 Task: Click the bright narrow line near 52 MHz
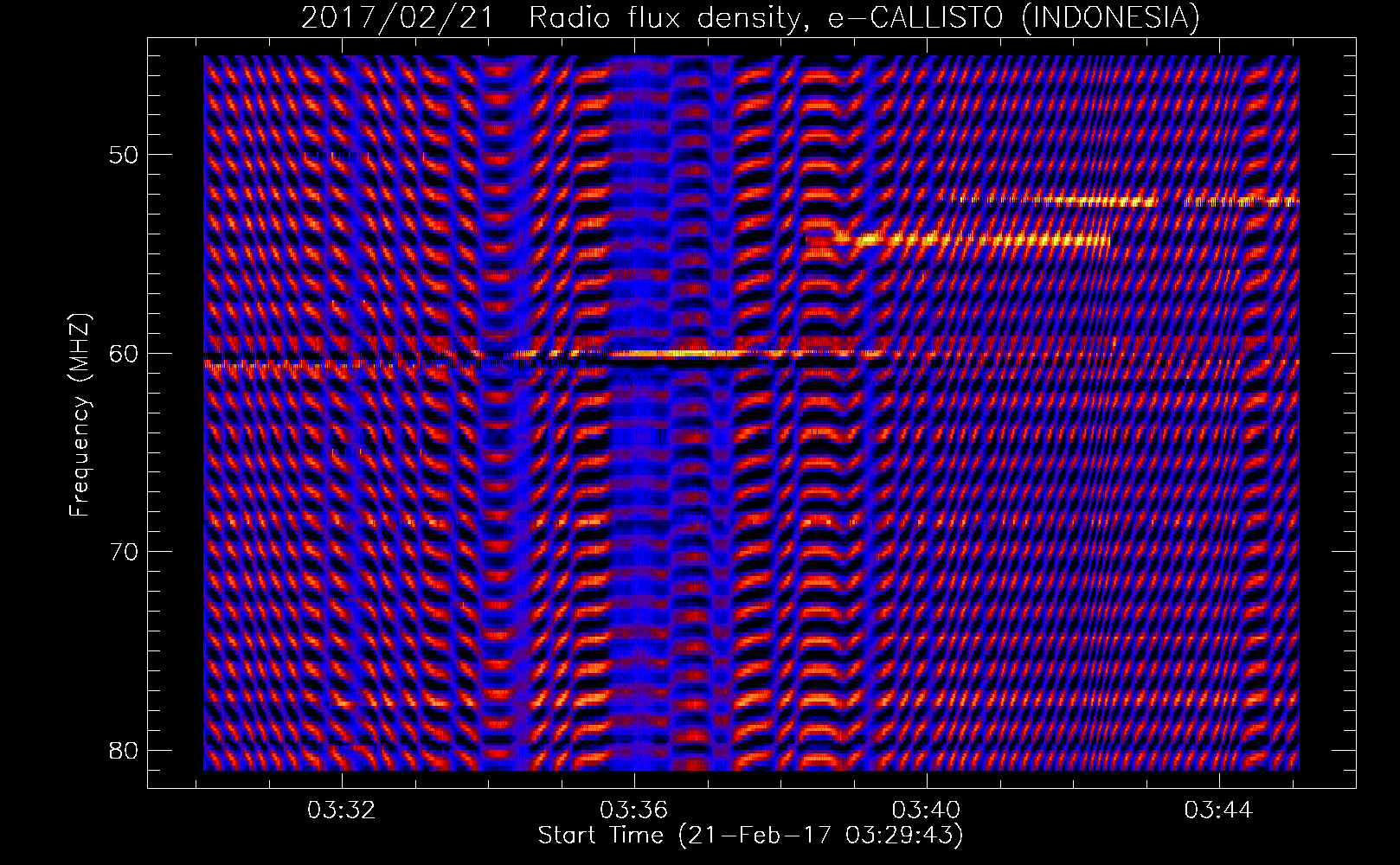[x=1119, y=201]
